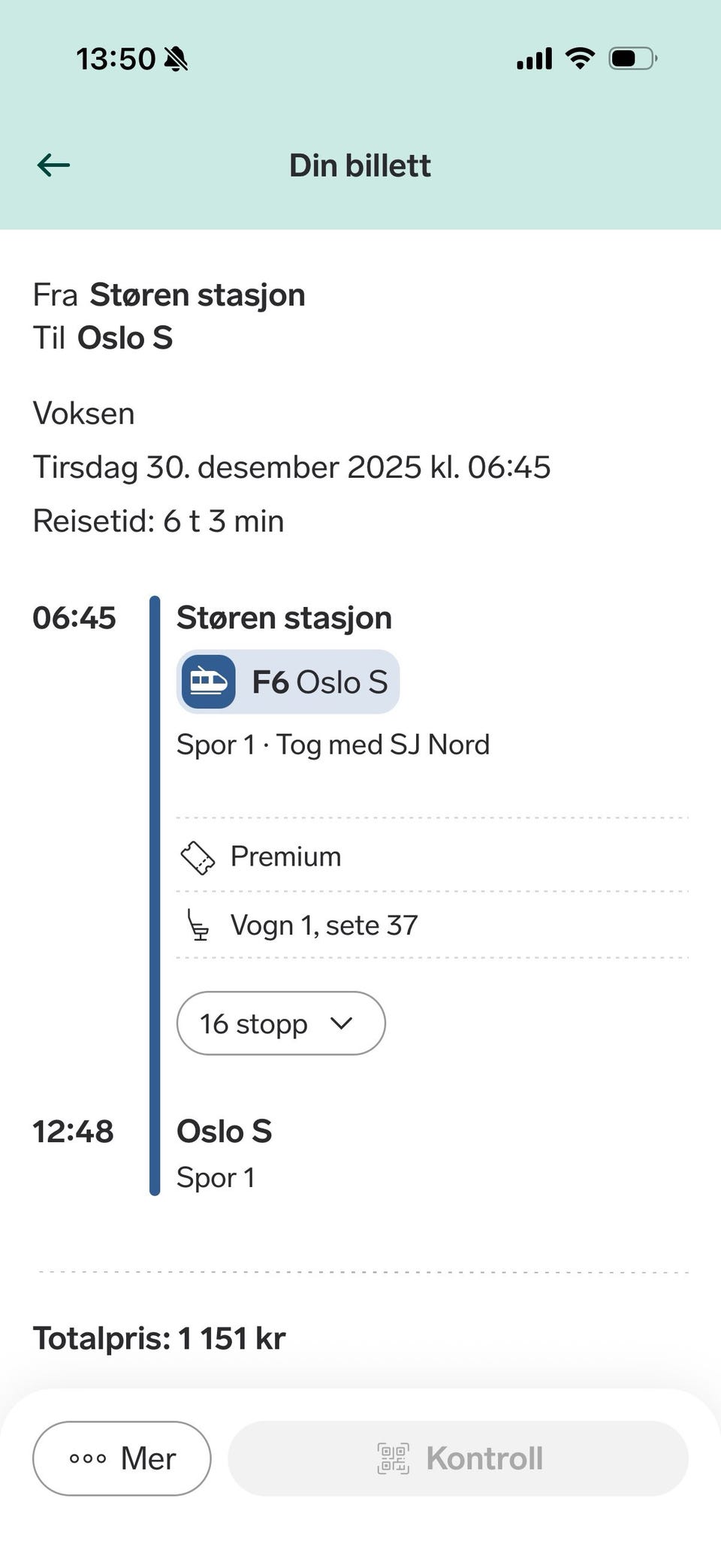Tap the three dots icon in Mer
This screenshot has height=1568, width=721.
(88, 1458)
